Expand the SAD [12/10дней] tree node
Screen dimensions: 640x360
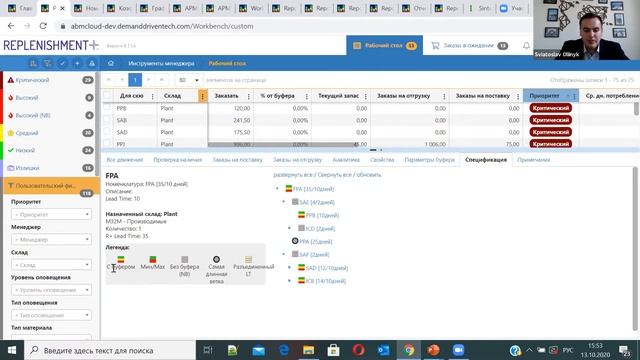[x=290, y=268]
